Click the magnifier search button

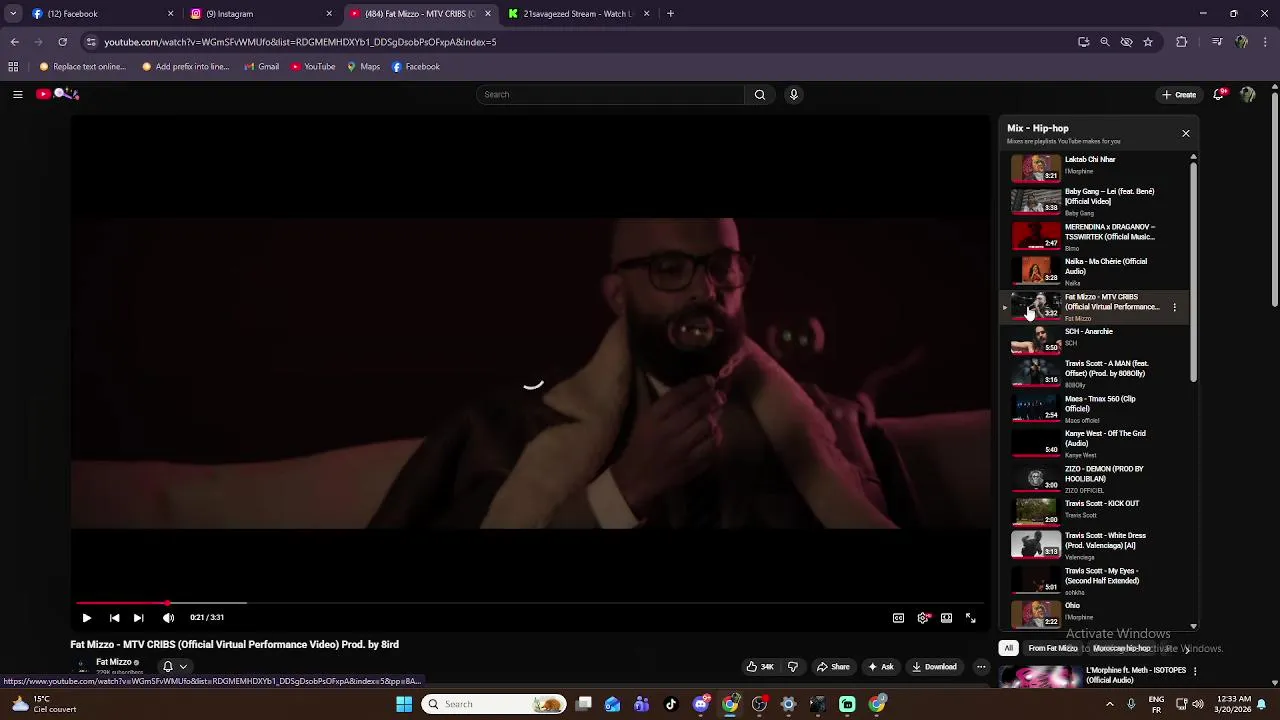tap(760, 94)
